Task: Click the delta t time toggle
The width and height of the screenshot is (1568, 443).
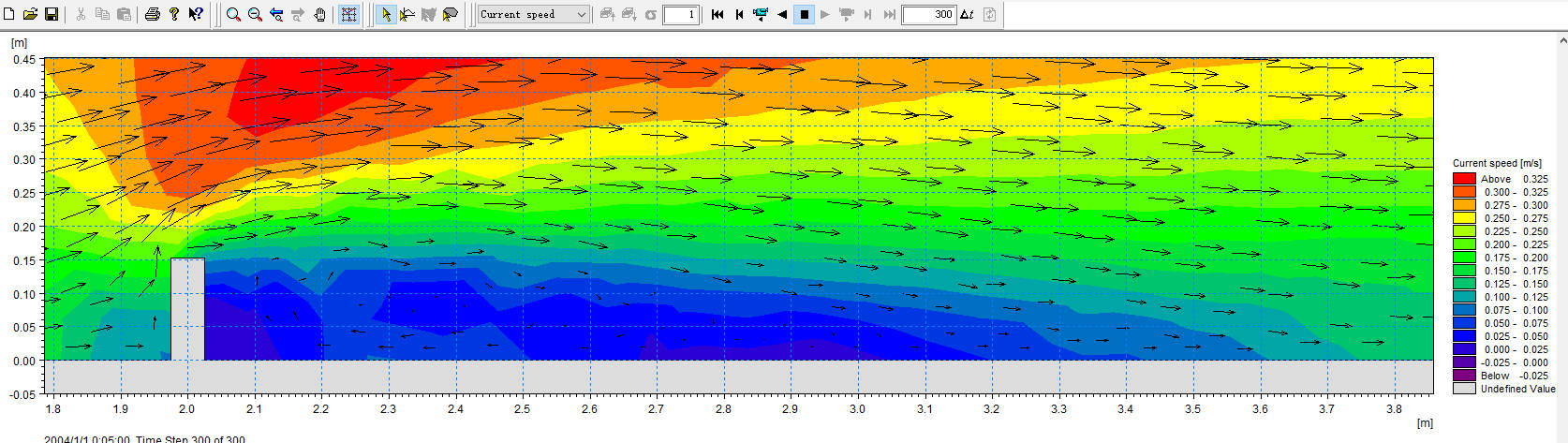Action: click(968, 14)
